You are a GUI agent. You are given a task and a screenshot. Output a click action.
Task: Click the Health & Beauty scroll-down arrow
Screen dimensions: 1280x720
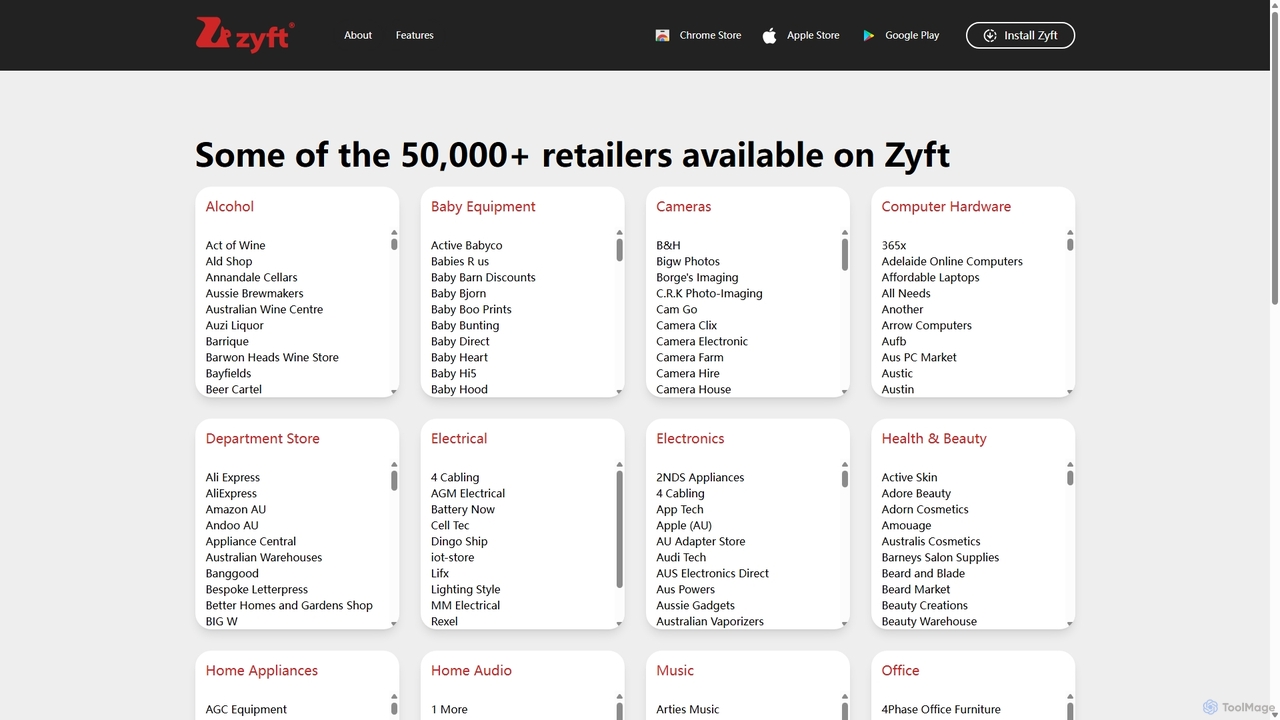1070,624
